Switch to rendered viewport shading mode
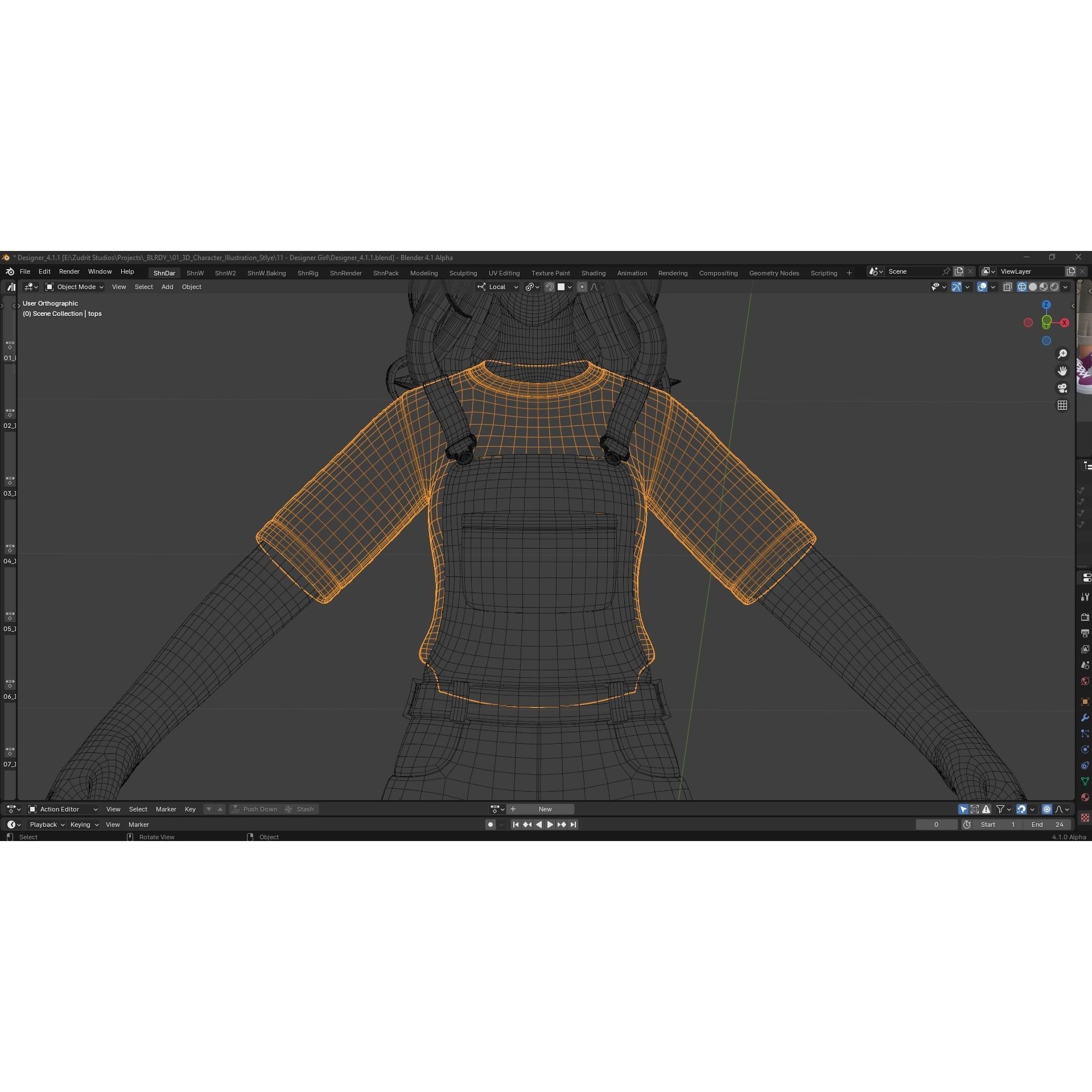 point(1054,287)
